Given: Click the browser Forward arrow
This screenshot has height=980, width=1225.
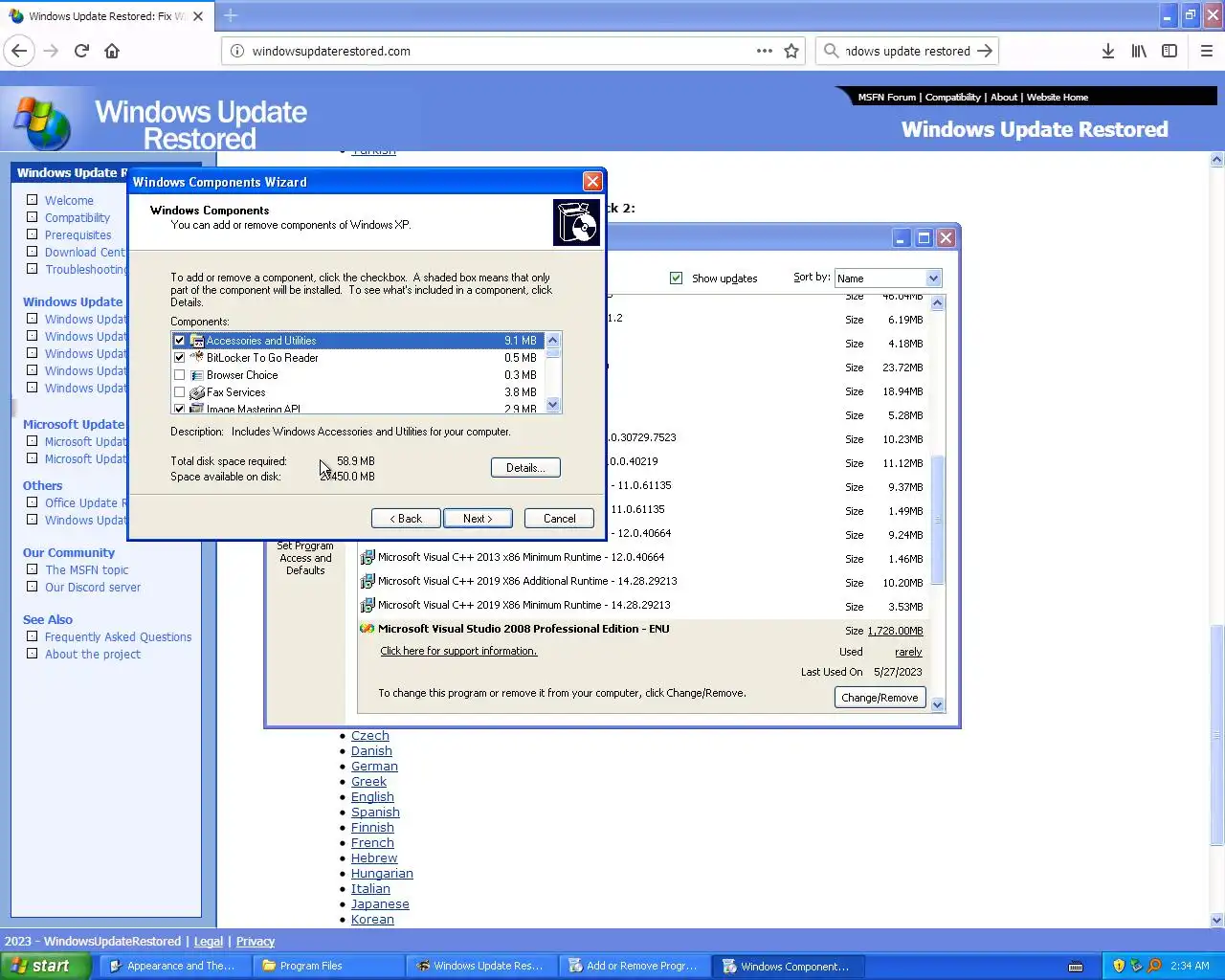Looking at the screenshot, I should pos(51,51).
